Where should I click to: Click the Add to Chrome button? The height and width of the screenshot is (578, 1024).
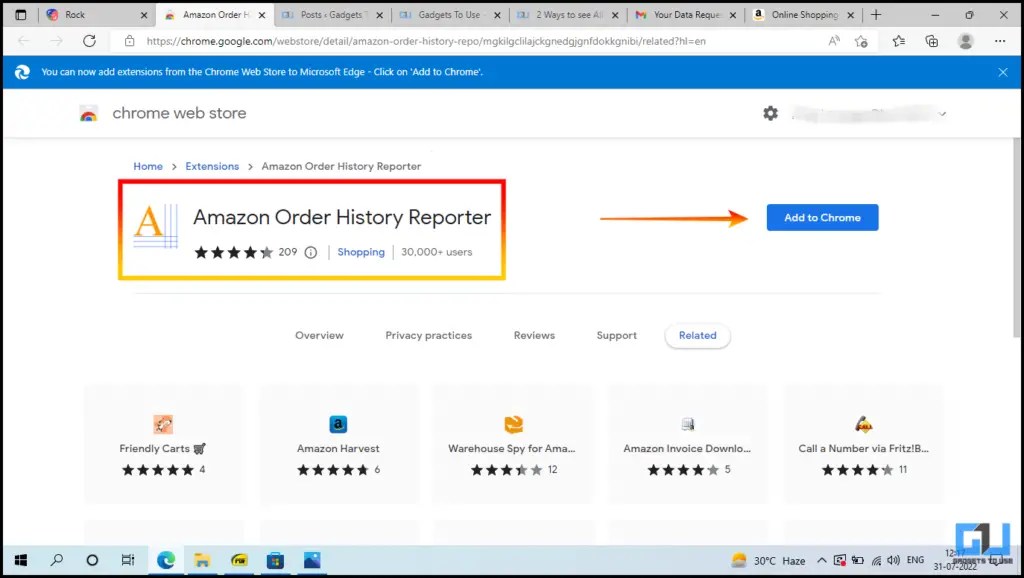(x=822, y=217)
